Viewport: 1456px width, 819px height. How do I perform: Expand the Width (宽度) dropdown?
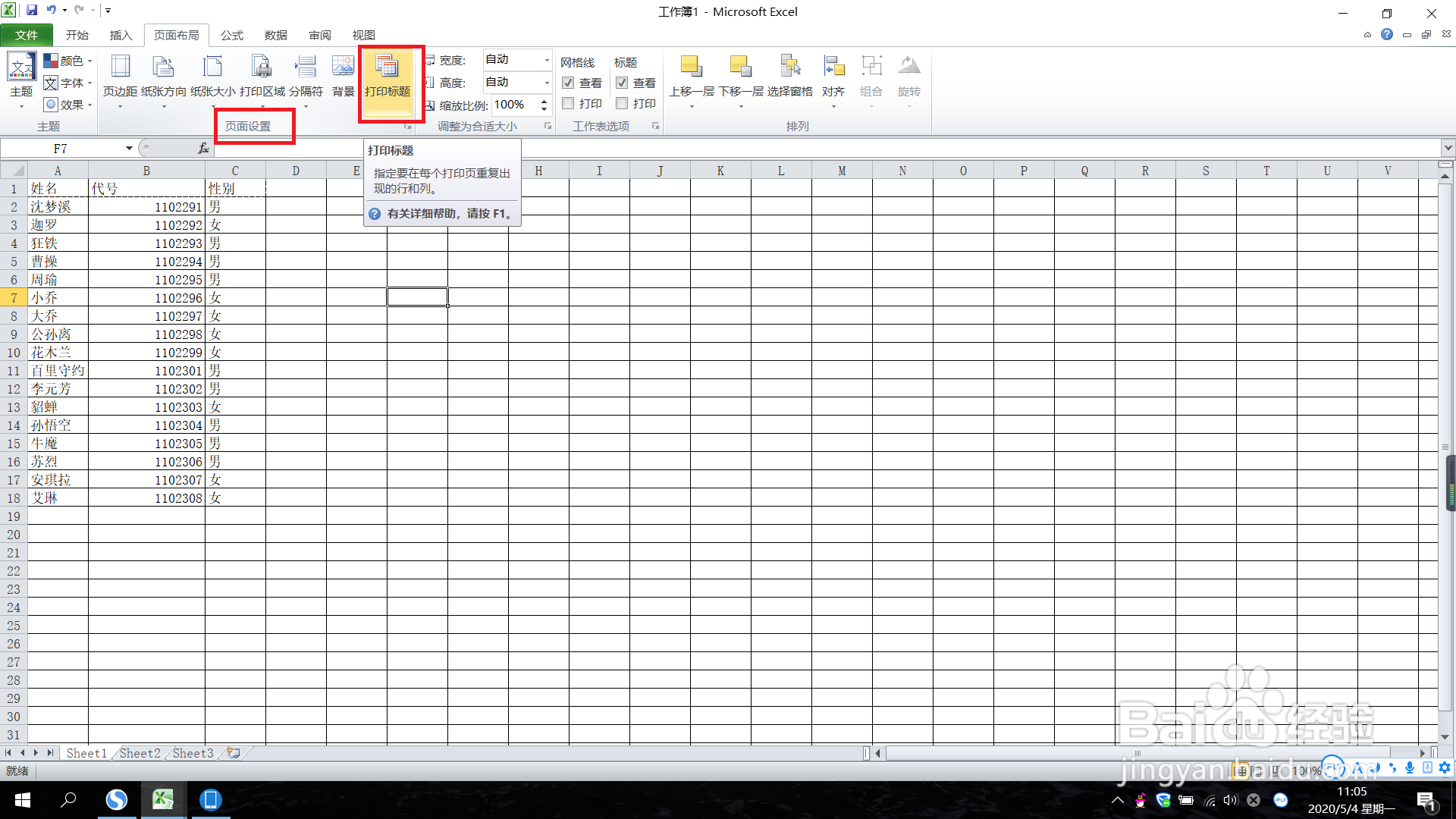[x=546, y=60]
